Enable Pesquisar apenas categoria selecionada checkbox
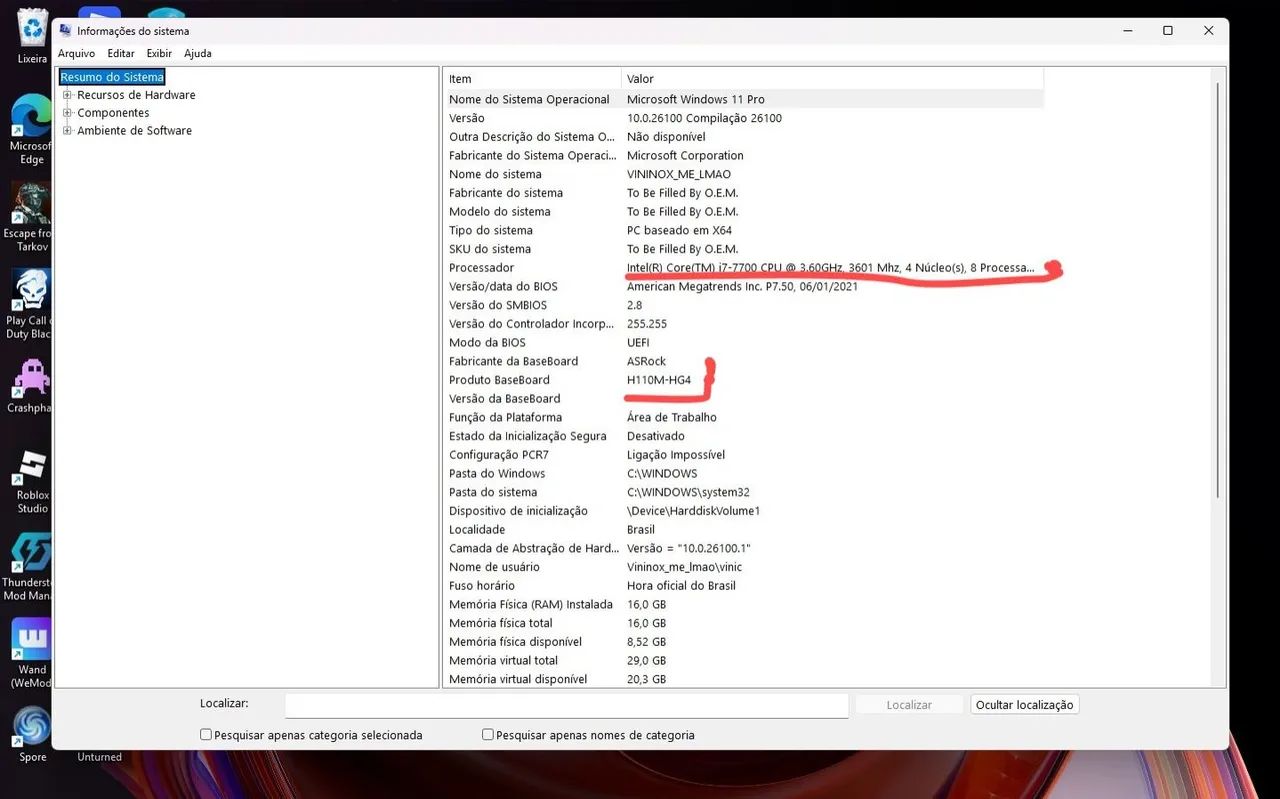This screenshot has height=799, width=1280. coord(206,735)
